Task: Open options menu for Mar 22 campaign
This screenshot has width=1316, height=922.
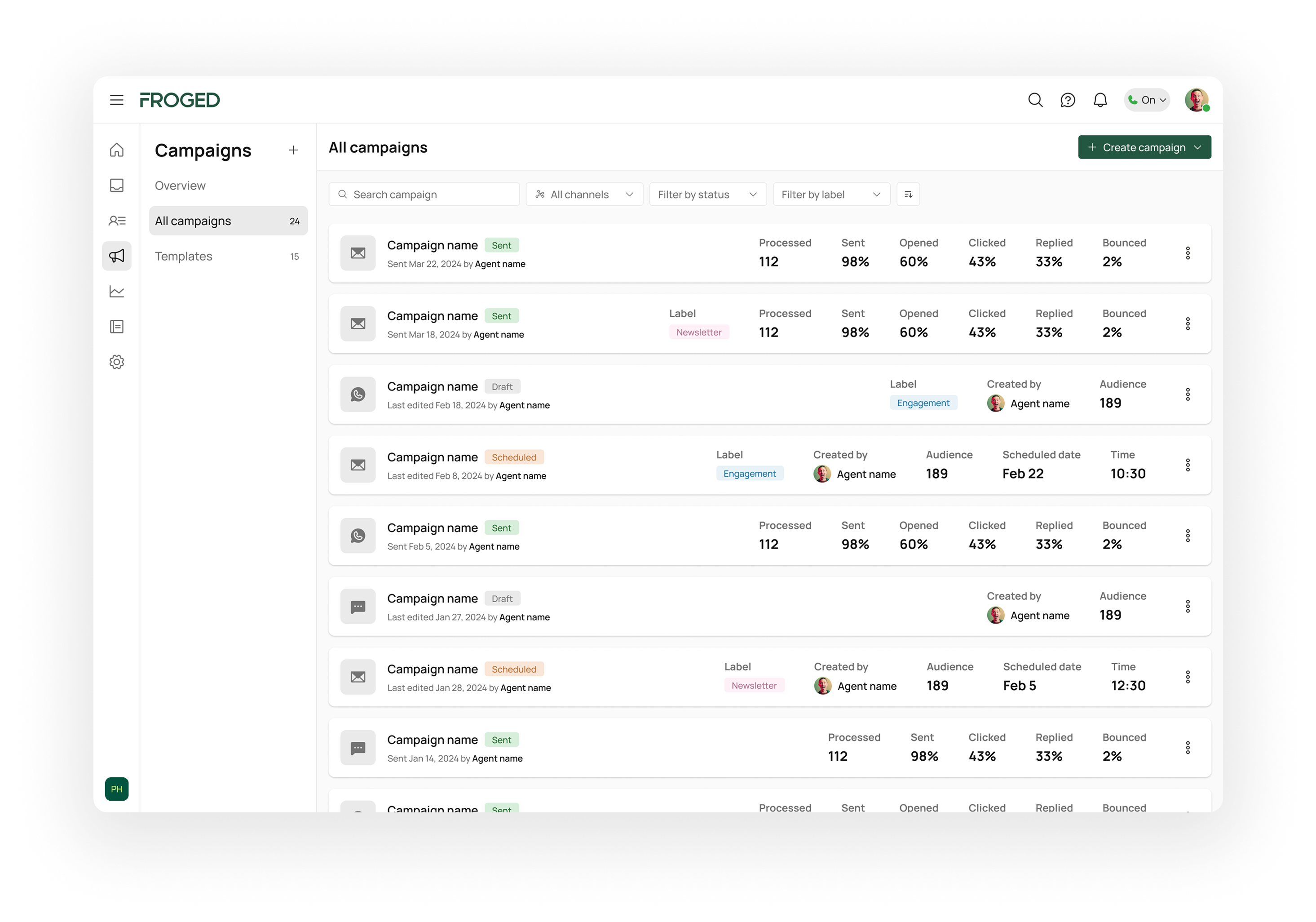Action: tap(1188, 253)
